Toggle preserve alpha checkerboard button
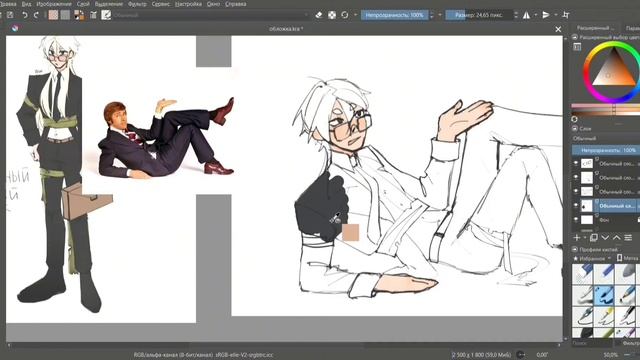Viewport: 640px width, 360px height. [x=332, y=15]
